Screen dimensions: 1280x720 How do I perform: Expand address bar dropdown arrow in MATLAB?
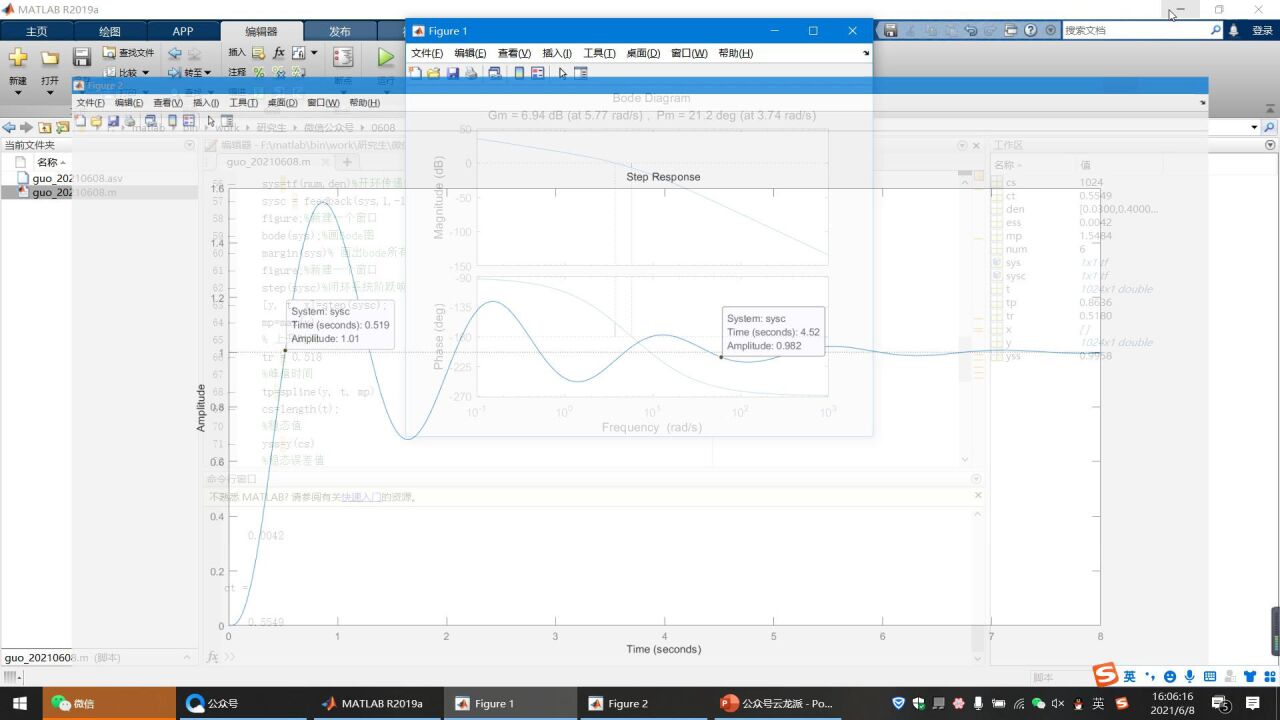pyautogui.click(x=1254, y=127)
